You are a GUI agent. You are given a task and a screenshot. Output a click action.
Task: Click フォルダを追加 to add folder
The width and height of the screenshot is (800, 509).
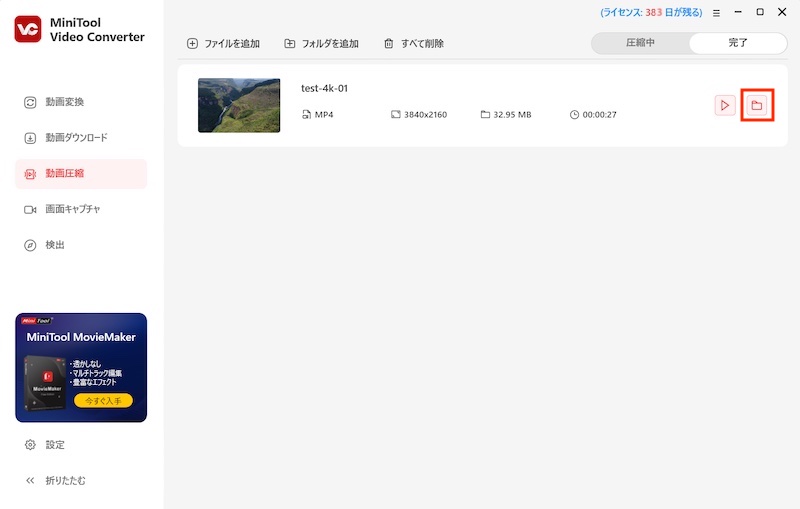(321, 44)
